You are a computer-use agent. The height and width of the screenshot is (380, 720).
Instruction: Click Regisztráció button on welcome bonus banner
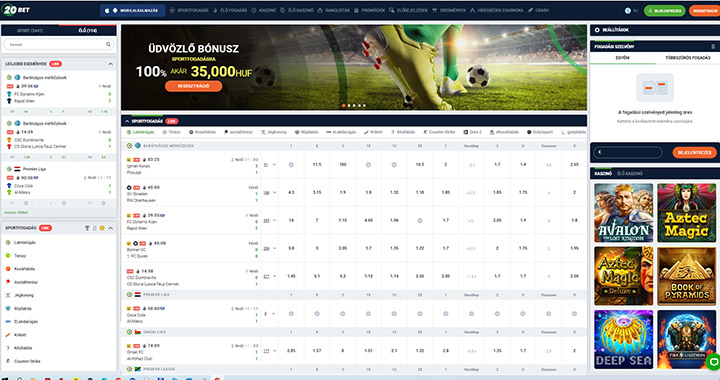pyautogui.click(x=193, y=86)
